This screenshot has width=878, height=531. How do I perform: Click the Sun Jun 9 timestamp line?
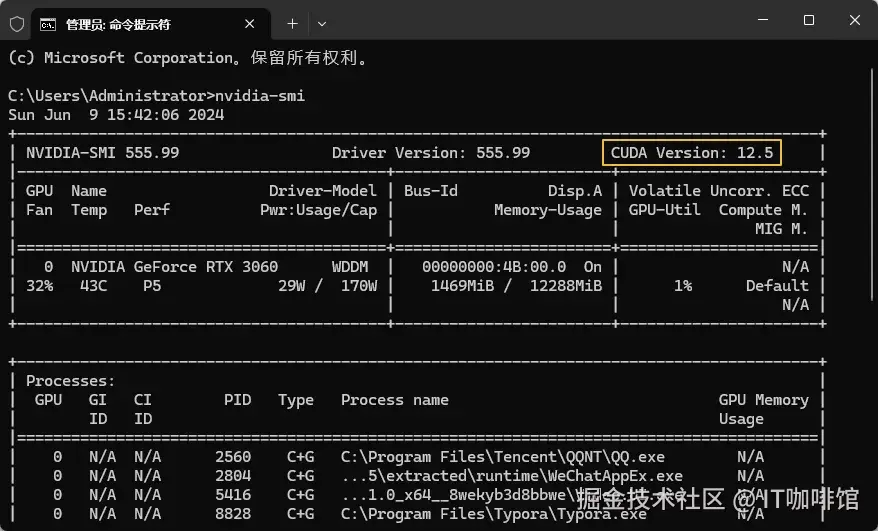point(116,115)
